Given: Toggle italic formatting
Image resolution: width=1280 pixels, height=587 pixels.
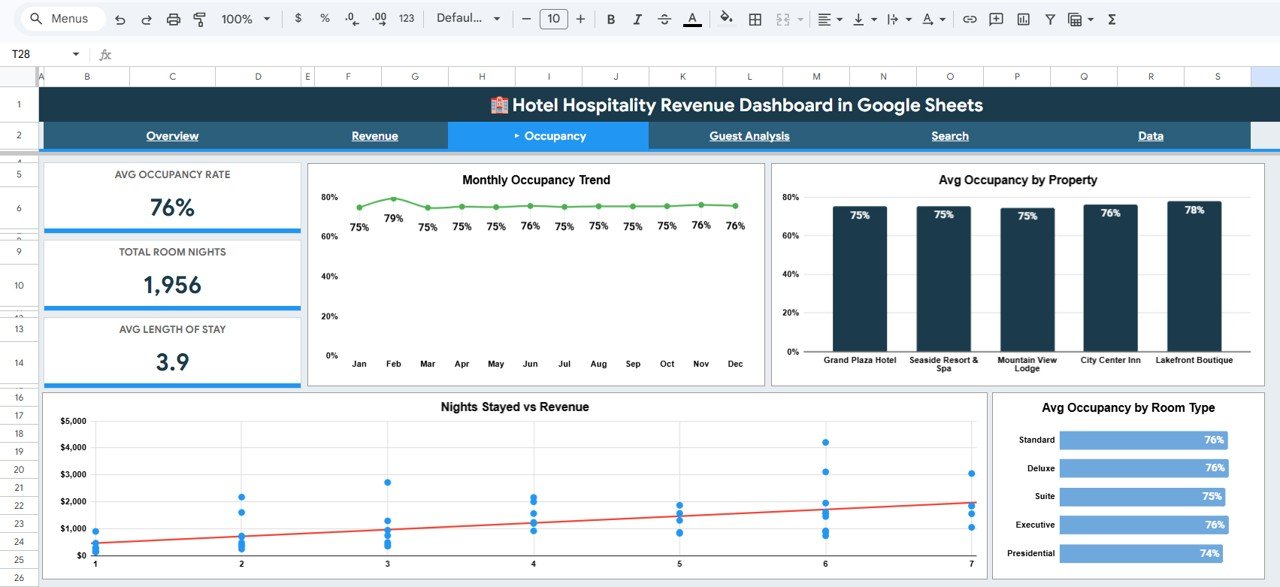Looking at the screenshot, I should coord(638,18).
